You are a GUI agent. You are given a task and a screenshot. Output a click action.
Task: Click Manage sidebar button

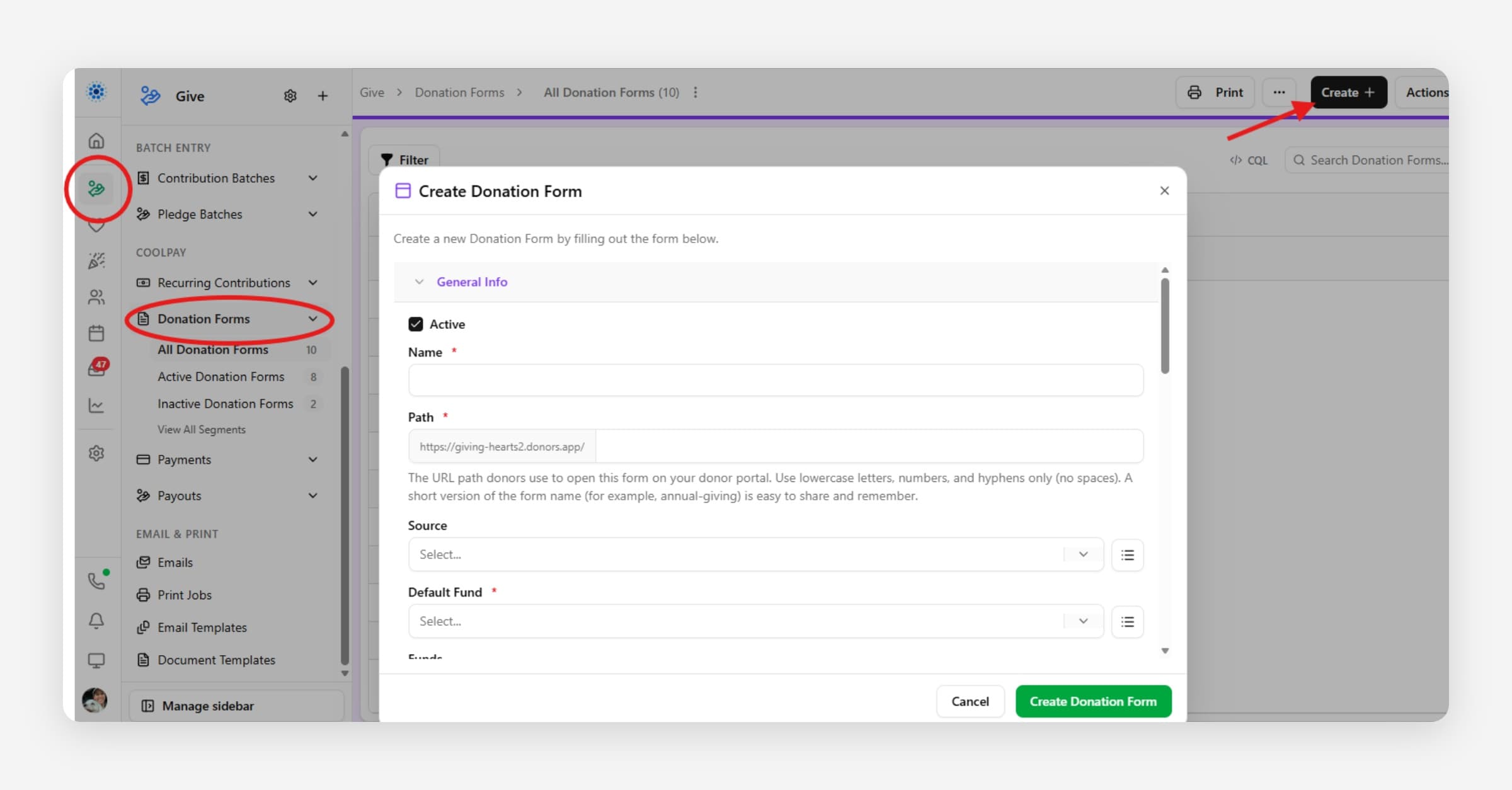(x=237, y=706)
